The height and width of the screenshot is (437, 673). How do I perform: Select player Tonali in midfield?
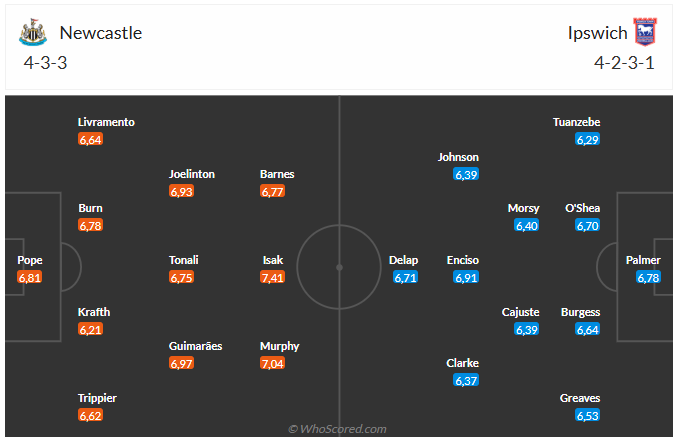[x=183, y=260]
